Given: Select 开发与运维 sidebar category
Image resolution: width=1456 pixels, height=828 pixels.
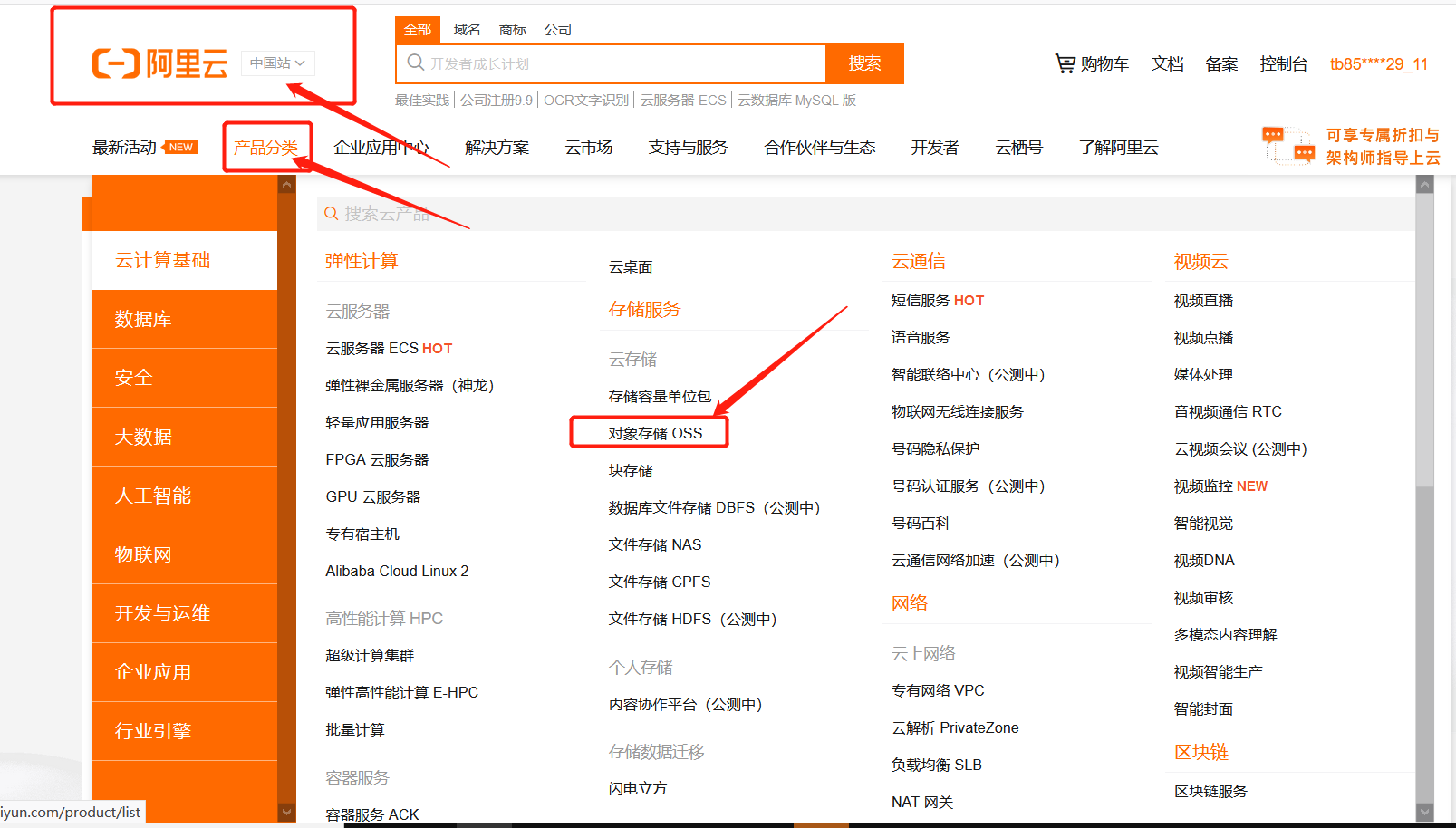Looking at the screenshot, I should (x=185, y=613).
